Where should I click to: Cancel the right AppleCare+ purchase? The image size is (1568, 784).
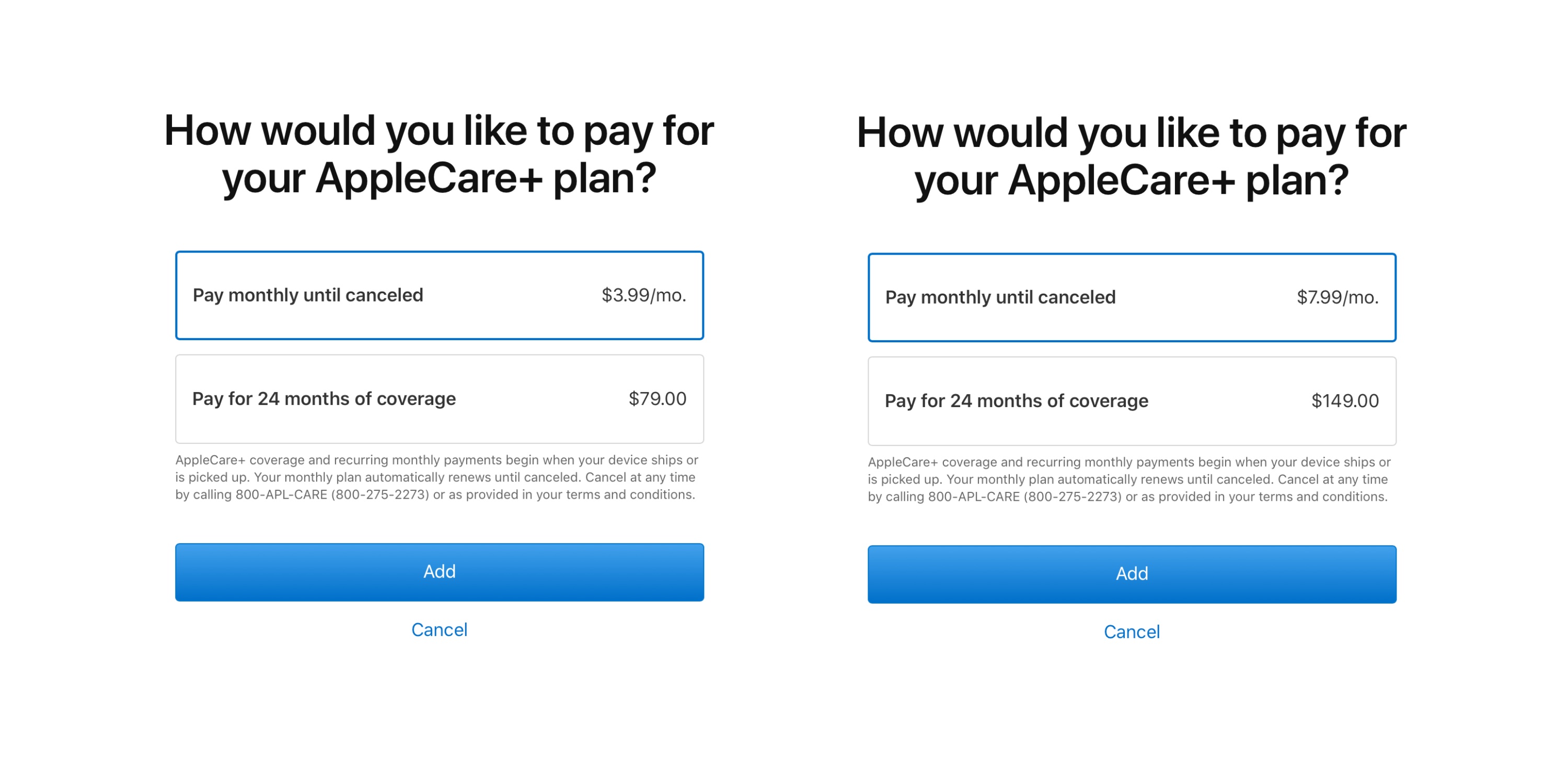click(x=1131, y=632)
